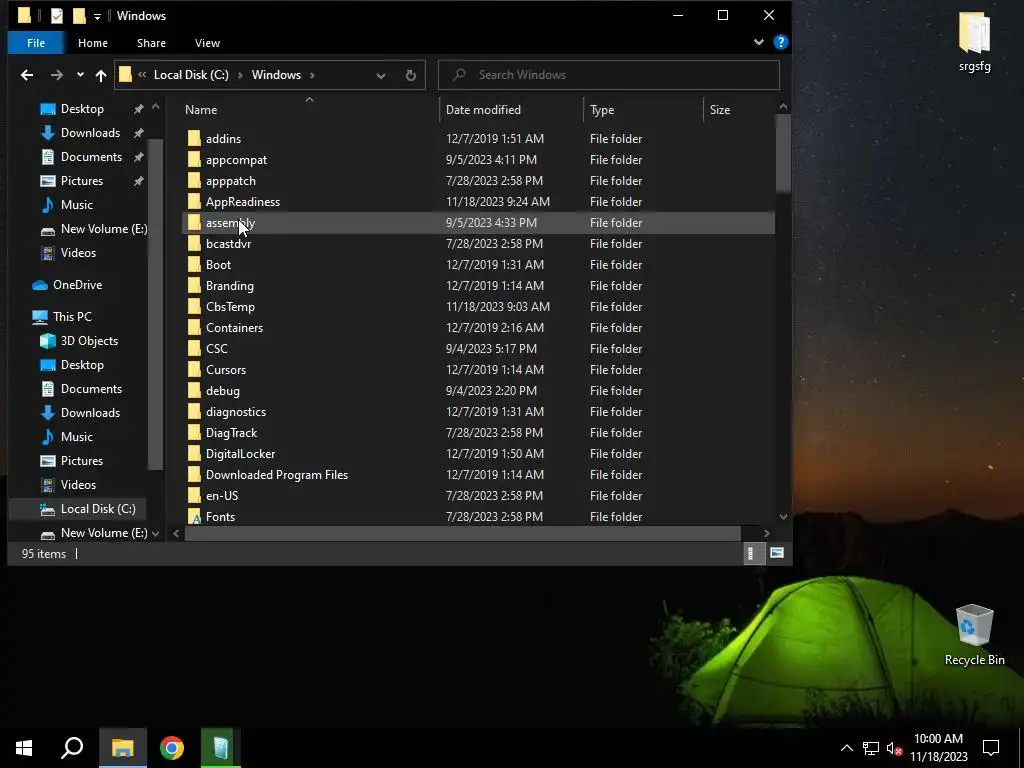Open the Windows Start menu
Screen dimensions: 1024x768
pyautogui.click(x=24, y=748)
